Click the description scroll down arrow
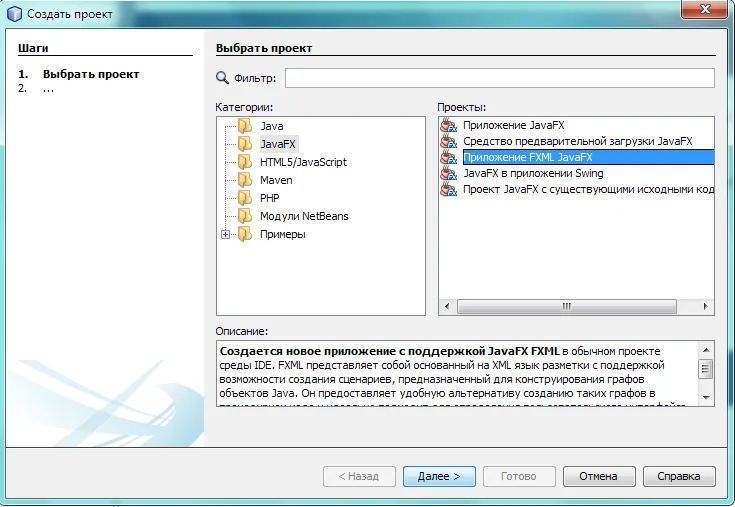The height and width of the screenshot is (507, 735). point(706,397)
